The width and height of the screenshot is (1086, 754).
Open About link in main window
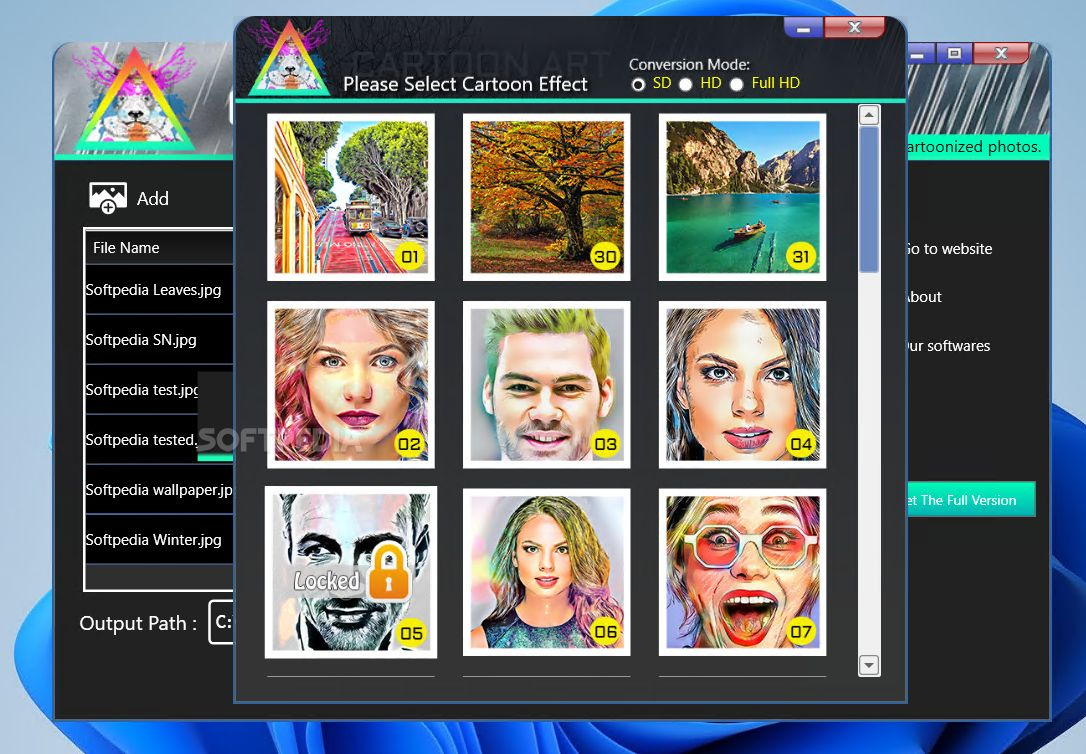click(x=925, y=297)
